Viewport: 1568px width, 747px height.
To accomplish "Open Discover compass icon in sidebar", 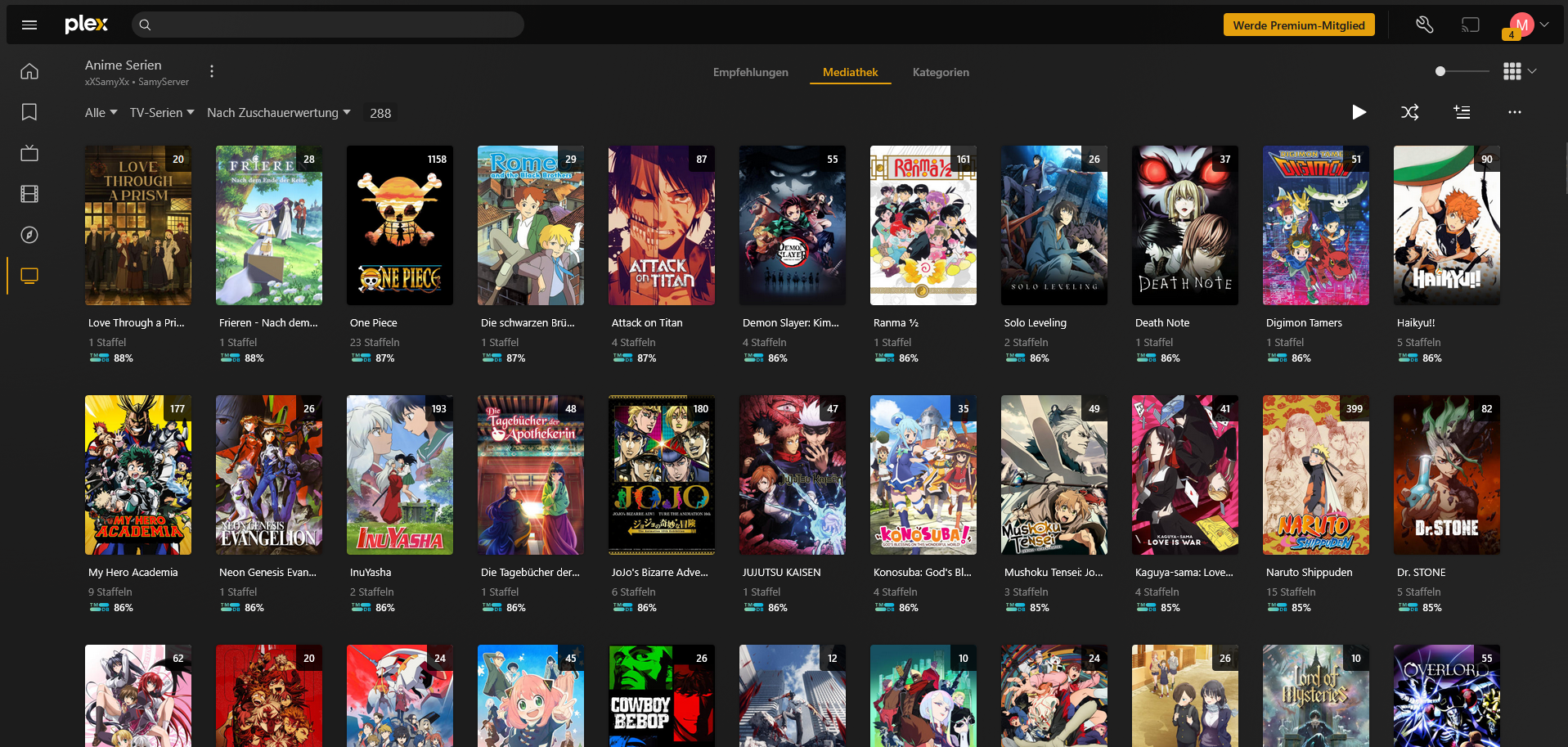I will pos(29,235).
